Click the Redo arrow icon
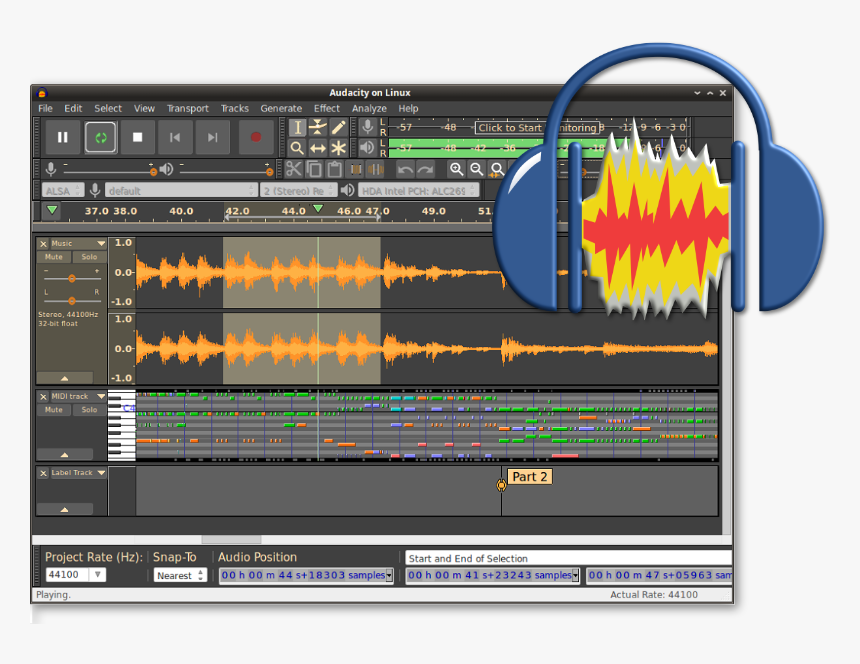This screenshot has height=664, width=860. pos(425,169)
